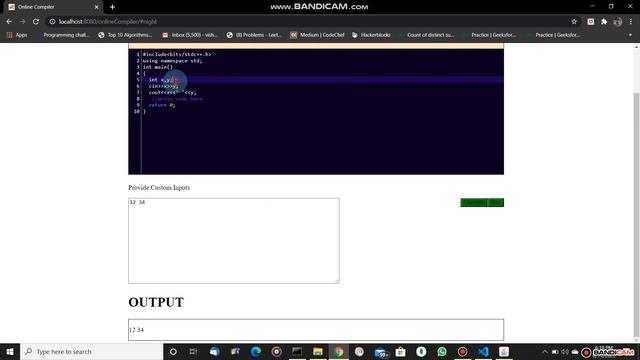The image size is (640, 360).
Task: Open the Apps bookmarks shortcut
Action: click(17, 35)
